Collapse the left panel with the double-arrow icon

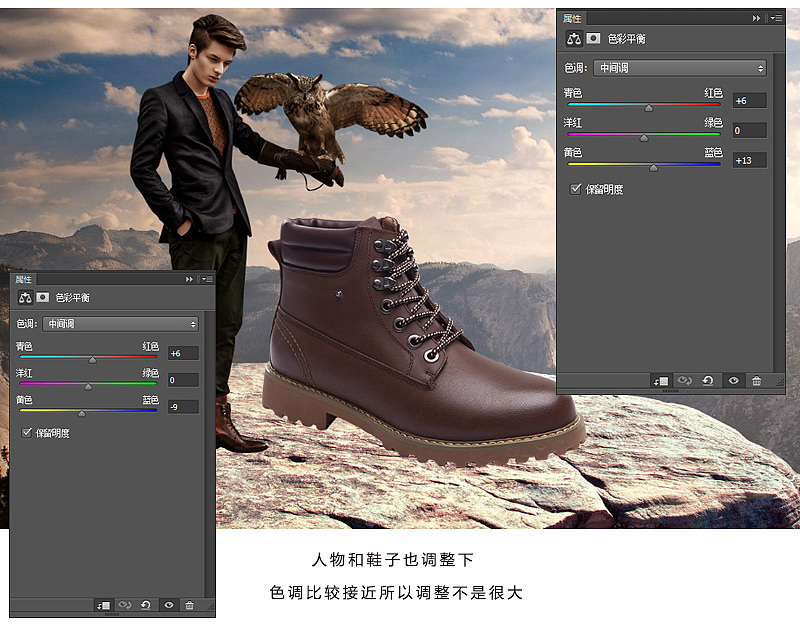click(189, 279)
